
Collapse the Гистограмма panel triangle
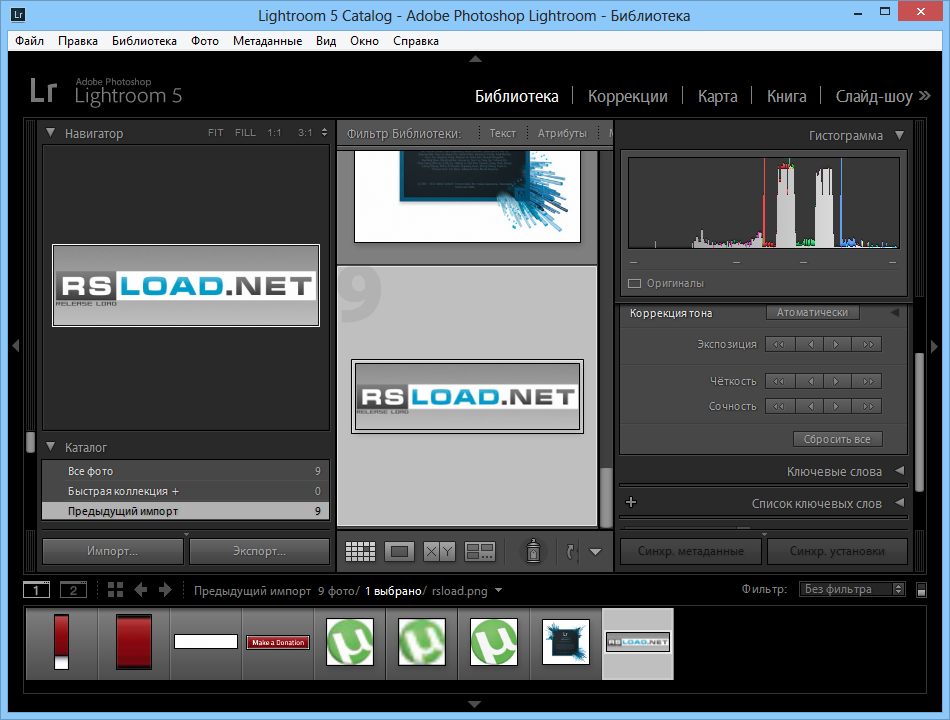[x=900, y=135]
